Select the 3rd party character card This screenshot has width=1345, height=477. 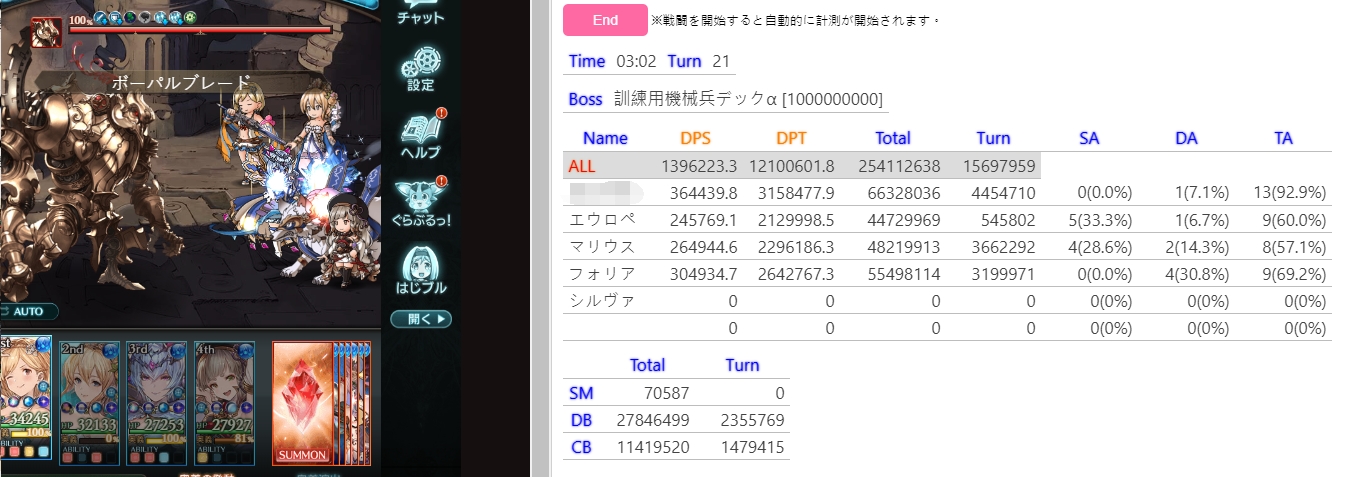[x=157, y=403]
